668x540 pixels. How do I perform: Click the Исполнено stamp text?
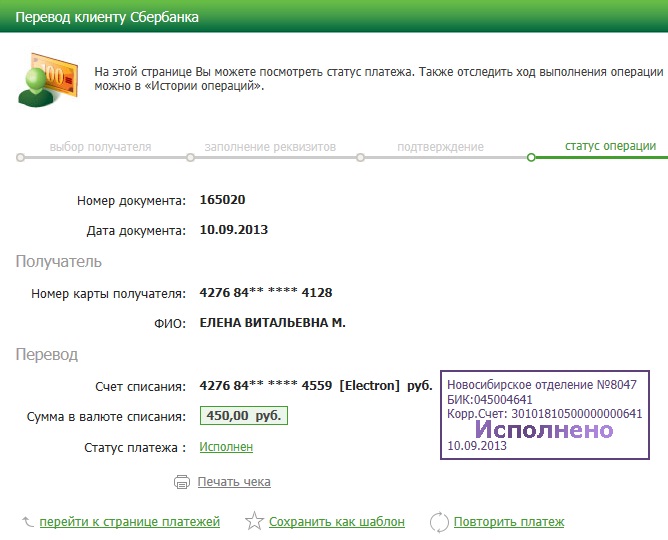click(544, 430)
